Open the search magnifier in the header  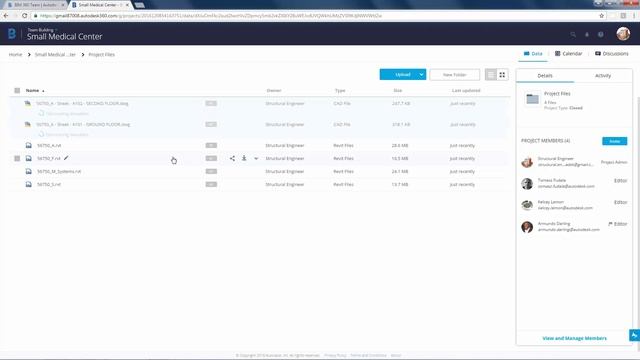tap(573, 35)
